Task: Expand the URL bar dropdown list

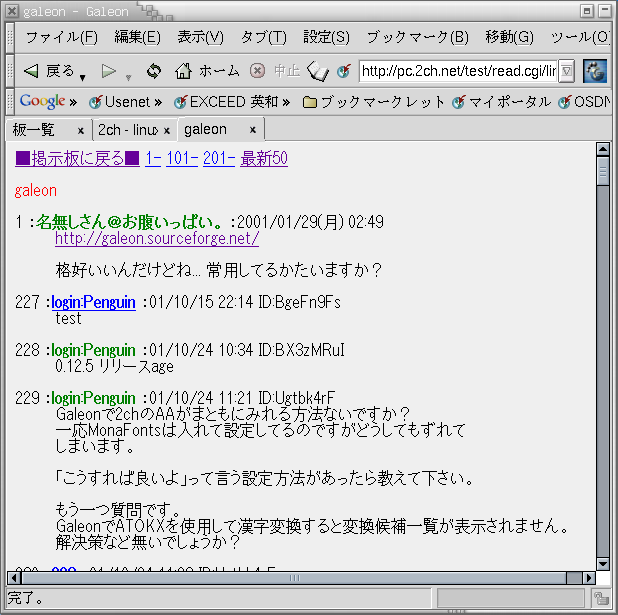Action: pos(566,71)
